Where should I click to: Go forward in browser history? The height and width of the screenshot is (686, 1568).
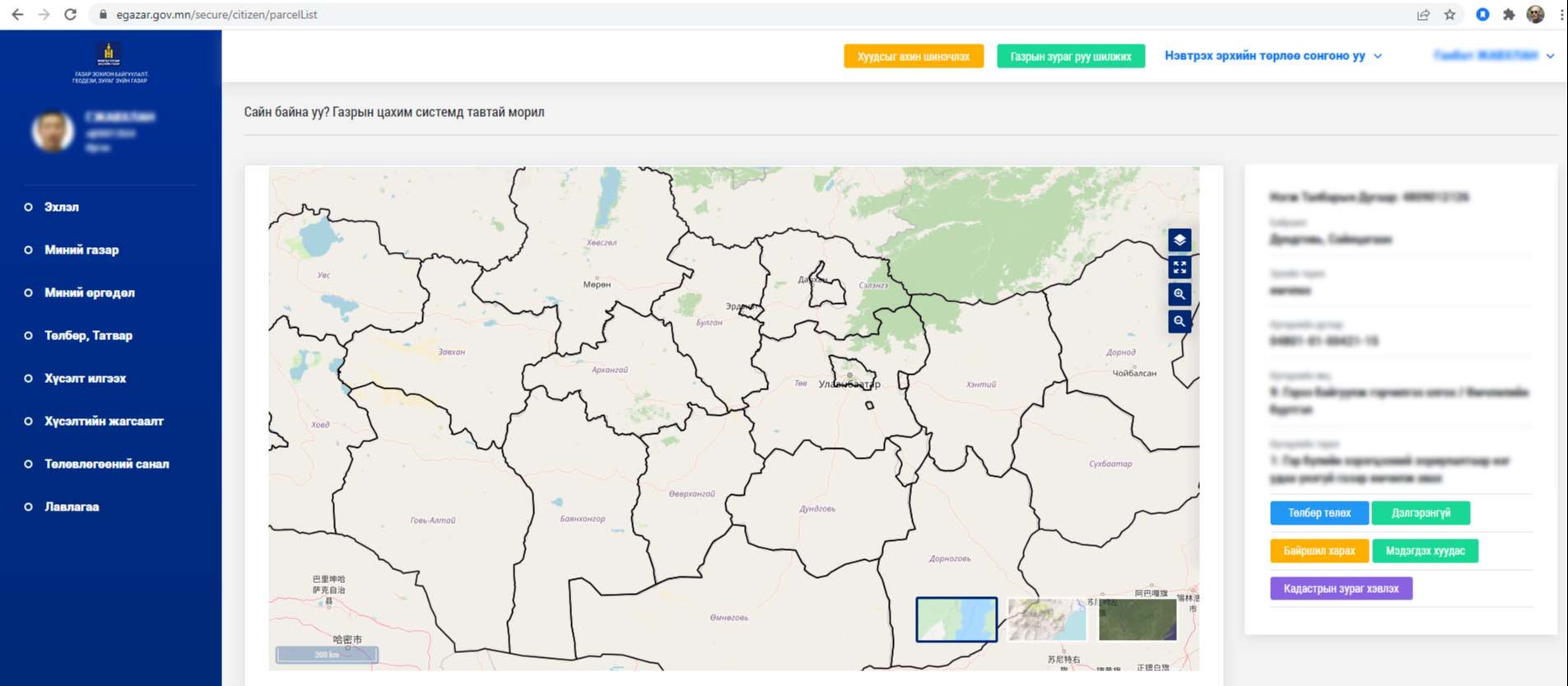[x=44, y=14]
